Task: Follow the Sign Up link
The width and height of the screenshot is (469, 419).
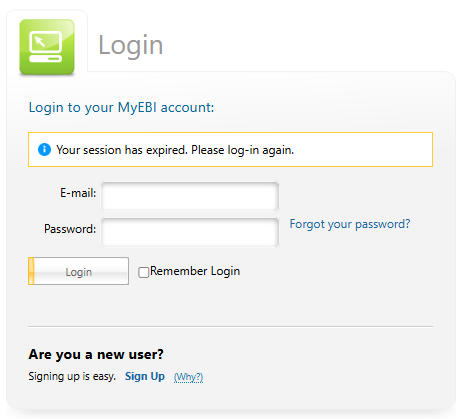Action: pyautogui.click(x=145, y=376)
